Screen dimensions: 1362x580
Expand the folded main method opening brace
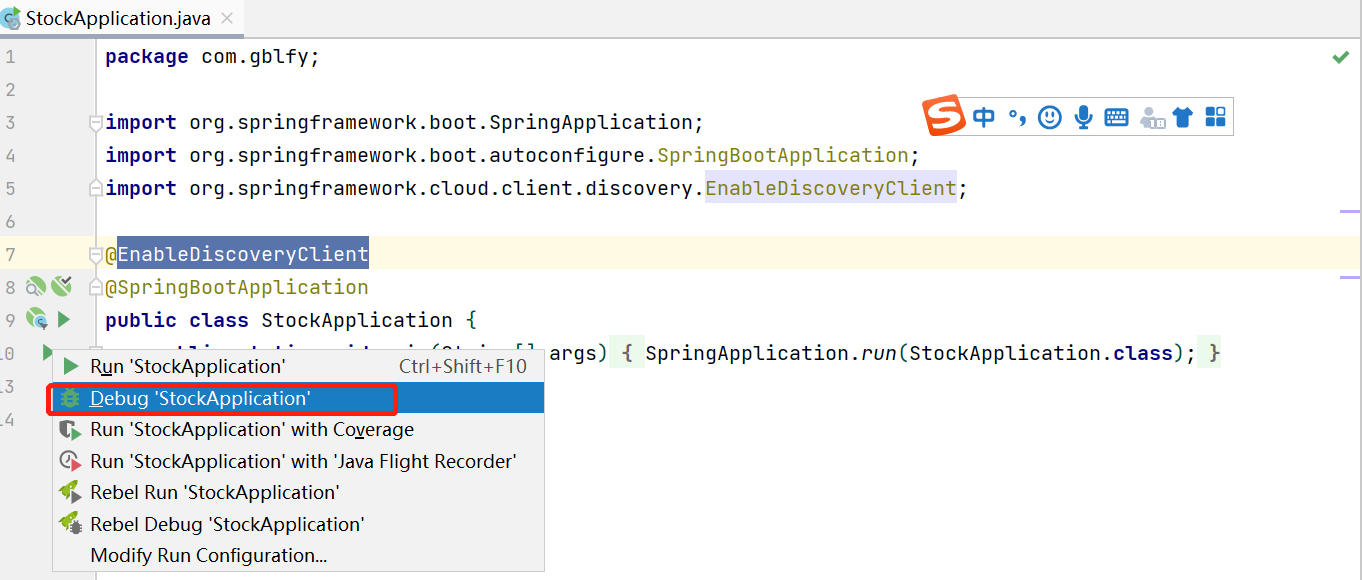(x=627, y=353)
